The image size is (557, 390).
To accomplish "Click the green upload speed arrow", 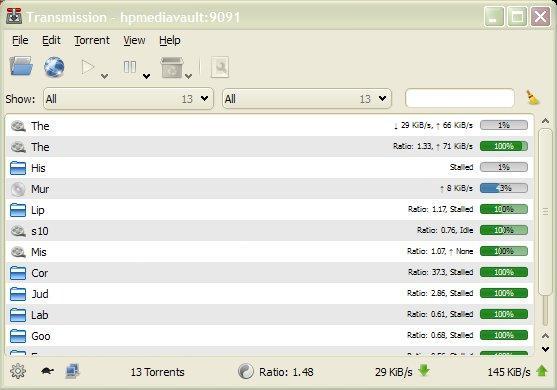I will [x=542, y=371].
